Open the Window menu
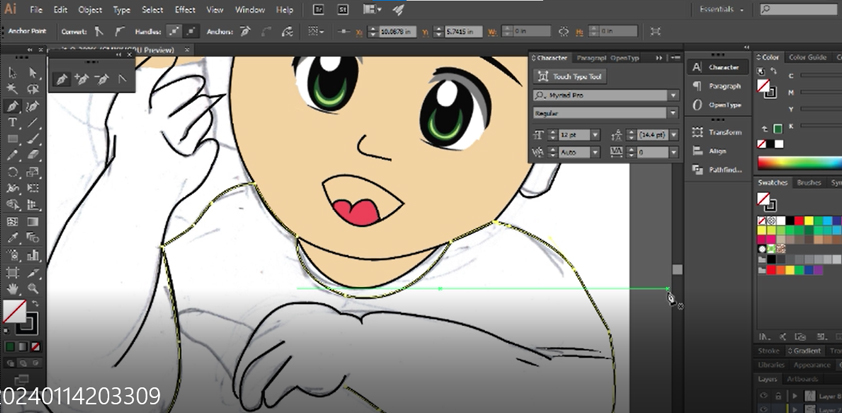 250,10
